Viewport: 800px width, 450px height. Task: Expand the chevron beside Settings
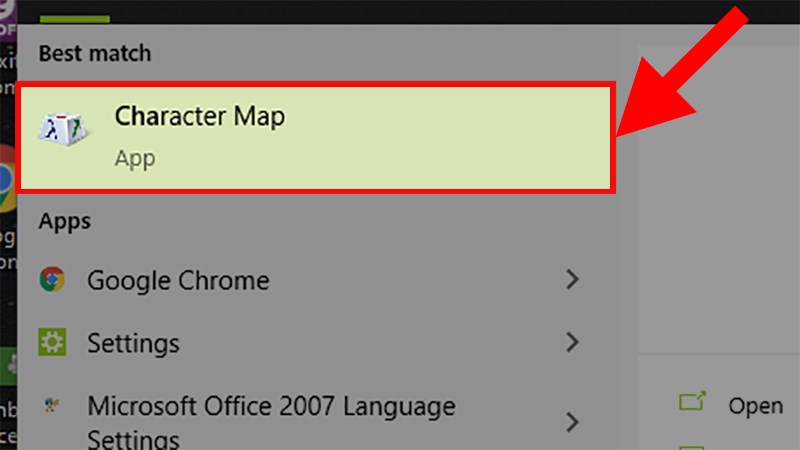coord(572,343)
